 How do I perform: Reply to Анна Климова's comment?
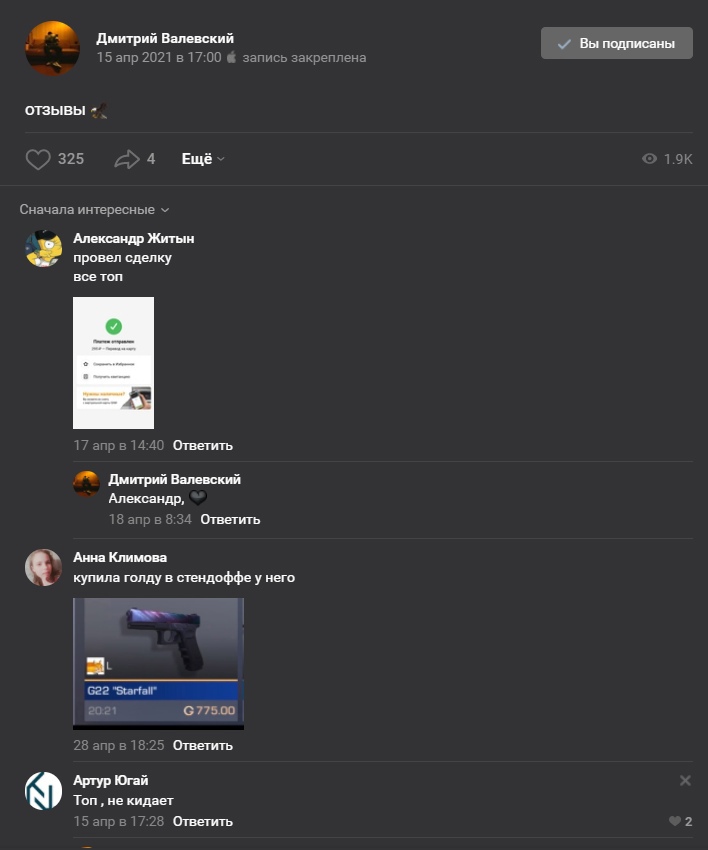(203, 745)
